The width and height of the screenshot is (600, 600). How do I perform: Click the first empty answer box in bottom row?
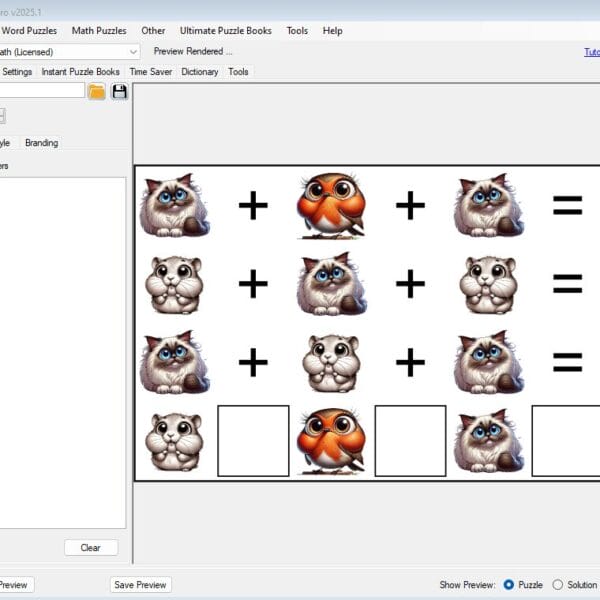tap(253, 440)
